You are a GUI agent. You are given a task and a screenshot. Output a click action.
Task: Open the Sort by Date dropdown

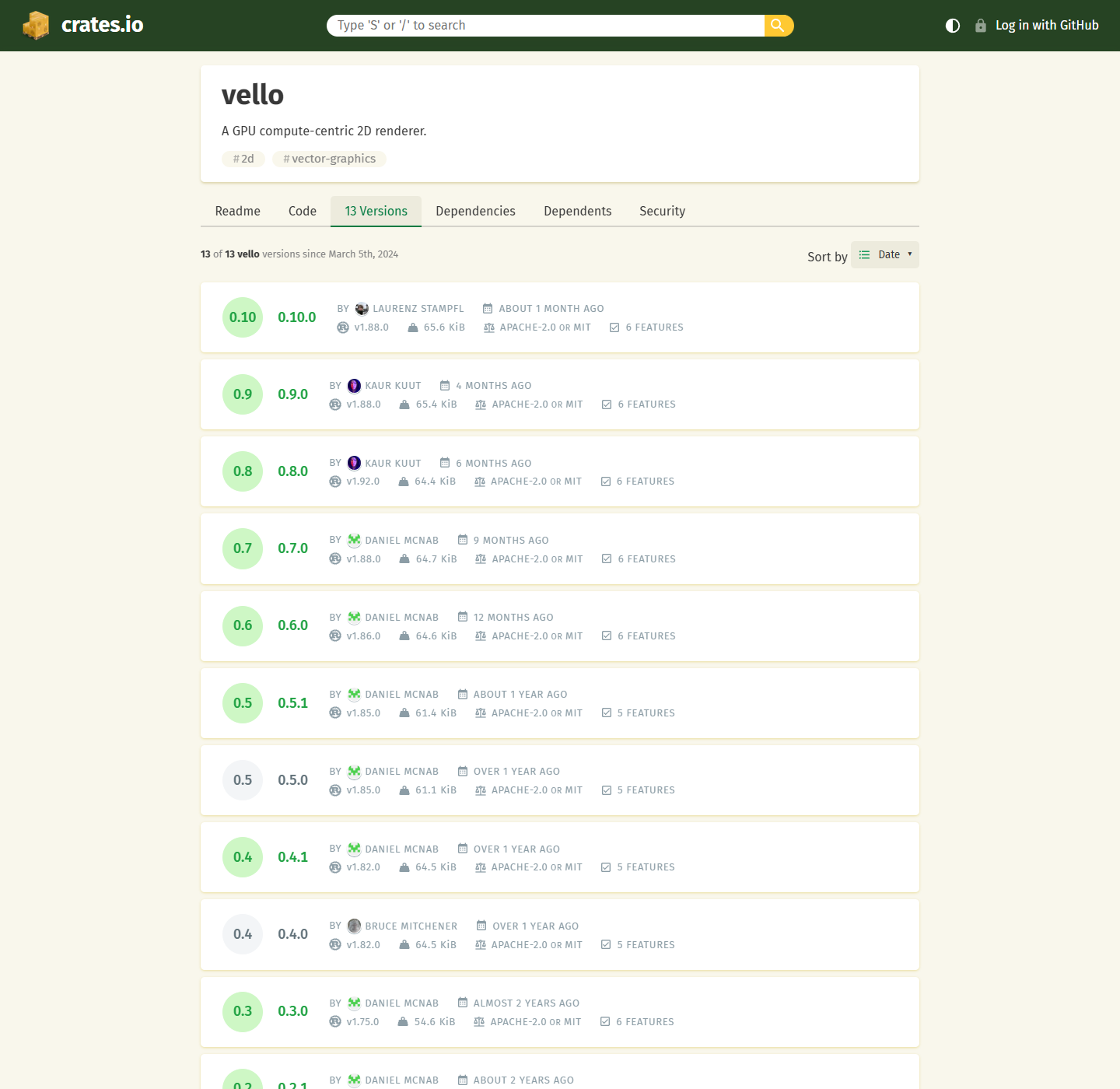pyautogui.click(x=885, y=255)
